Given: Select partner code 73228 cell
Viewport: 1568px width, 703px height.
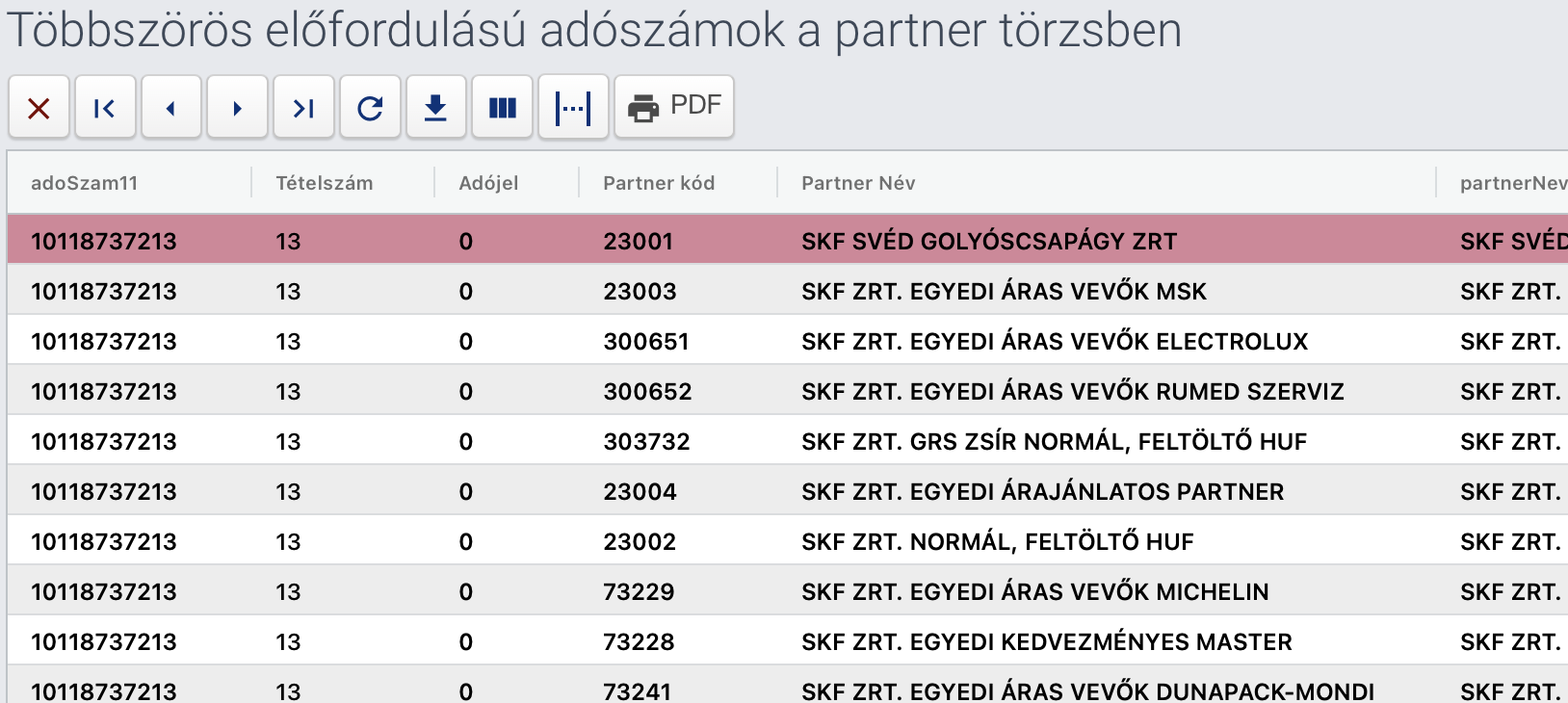Looking at the screenshot, I should (x=639, y=641).
